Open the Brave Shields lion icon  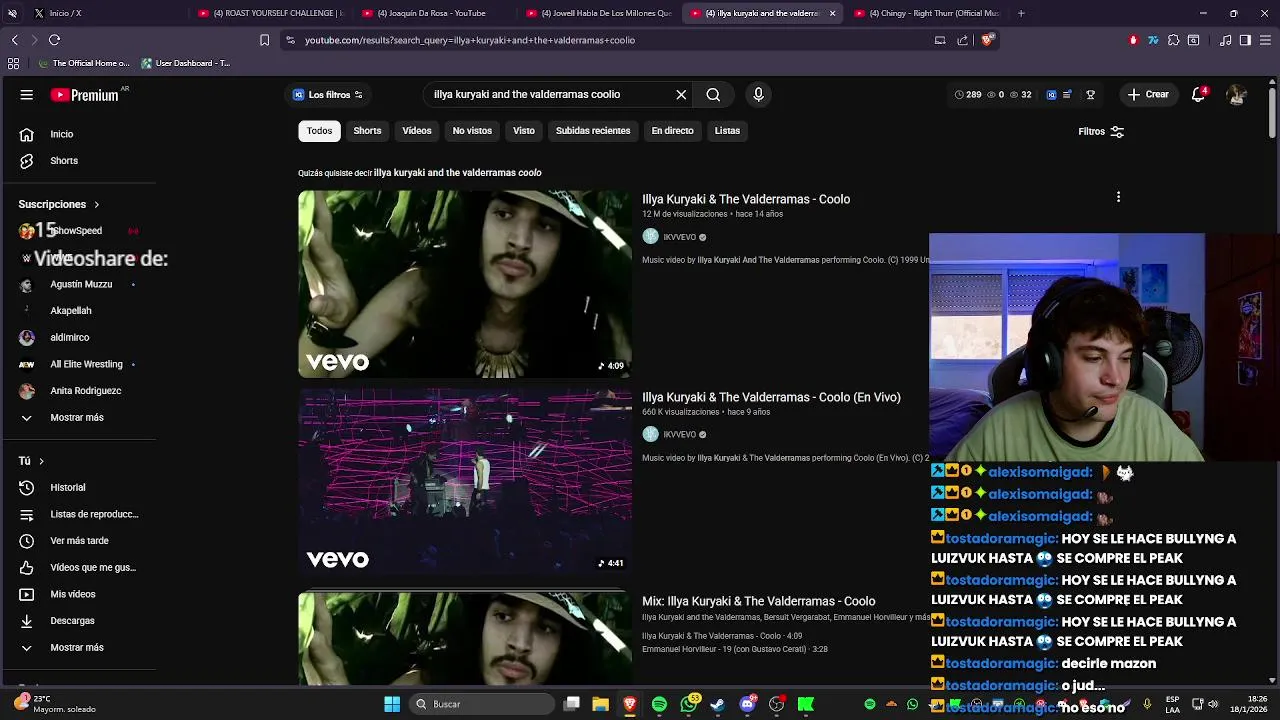[987, 40]
